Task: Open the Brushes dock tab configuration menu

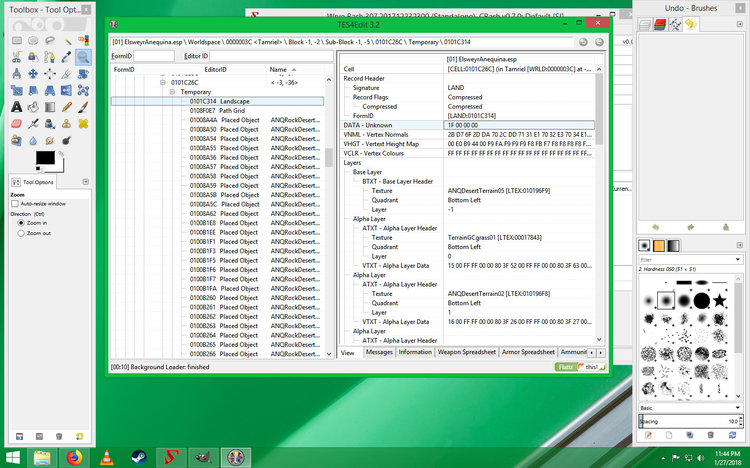Action: tap(739, 245)
